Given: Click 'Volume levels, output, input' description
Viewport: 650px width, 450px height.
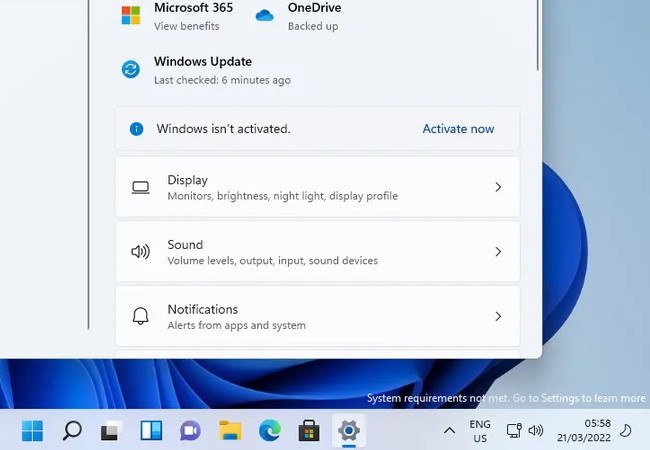Looking at the screenshot, I should pos(273,261).
